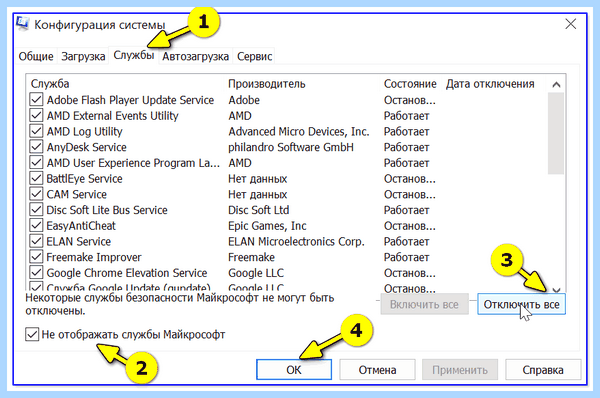This screenshot has width=600, height=398.
Task: Uncheck the AMD Log Utility service
Action: tap(36, 131)
